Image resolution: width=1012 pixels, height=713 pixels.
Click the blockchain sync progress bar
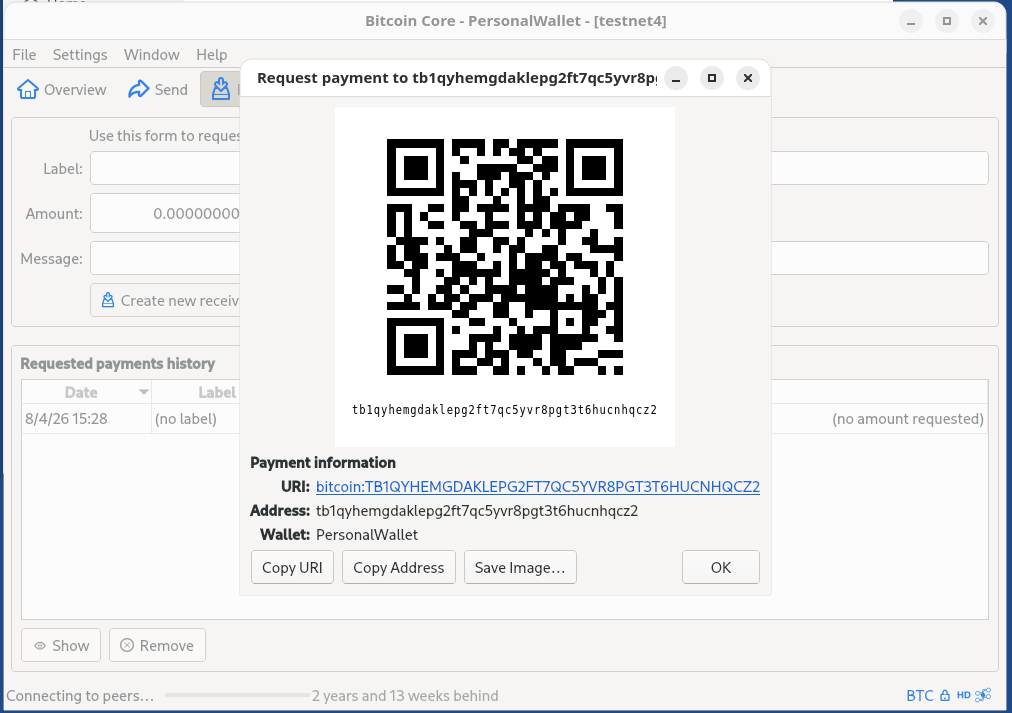click(237, 695)
